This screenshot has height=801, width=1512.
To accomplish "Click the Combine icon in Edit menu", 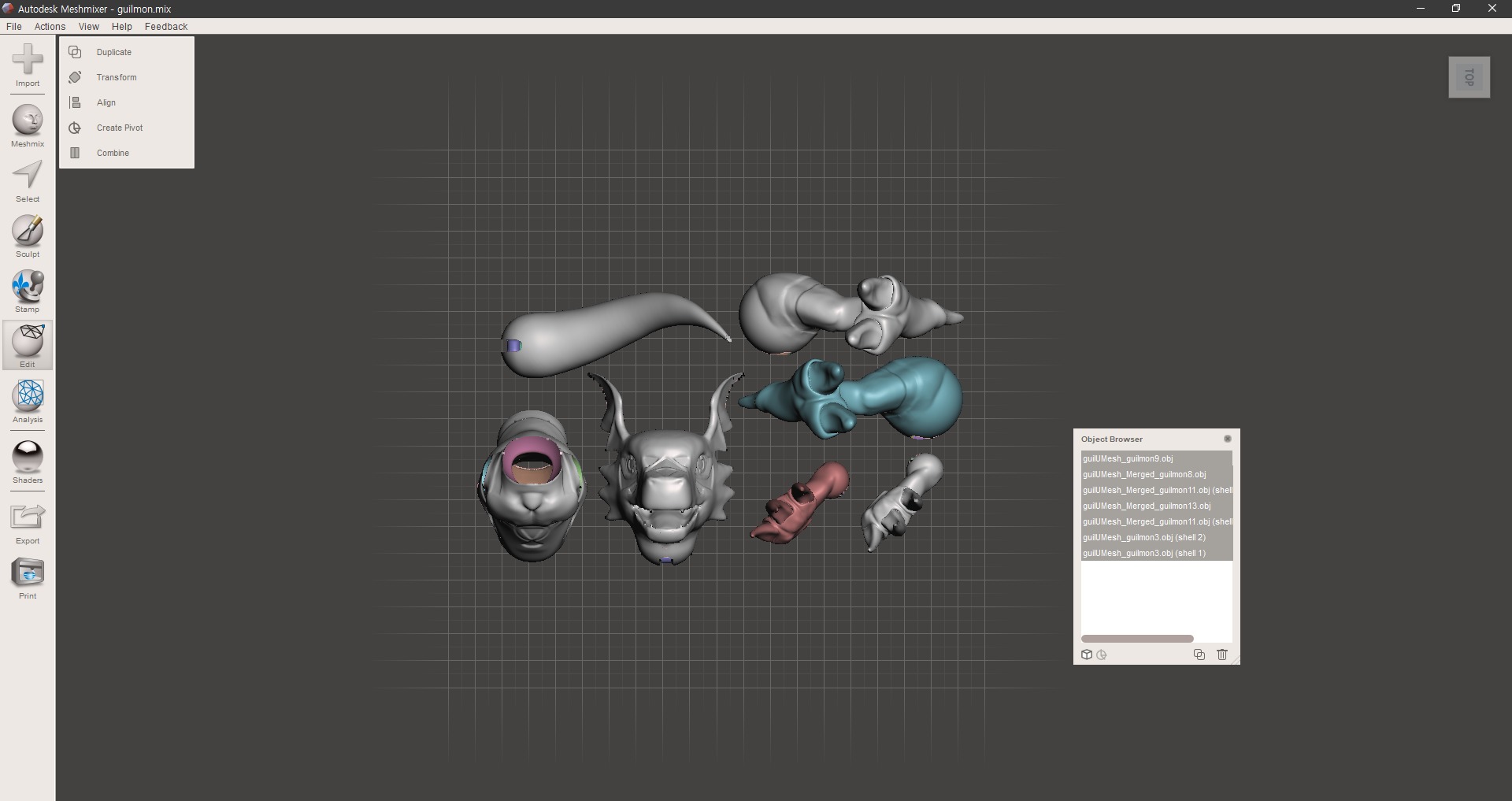I will click(x=75, y=153).
